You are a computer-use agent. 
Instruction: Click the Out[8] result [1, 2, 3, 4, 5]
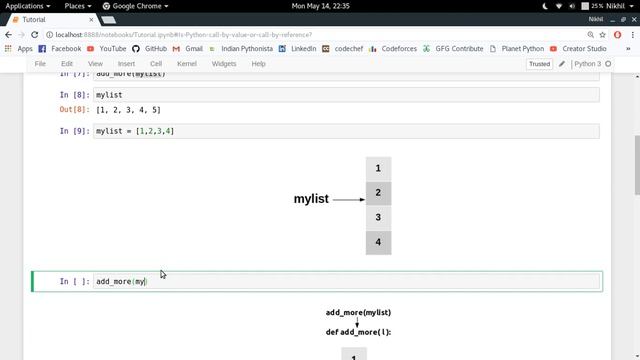129,110
